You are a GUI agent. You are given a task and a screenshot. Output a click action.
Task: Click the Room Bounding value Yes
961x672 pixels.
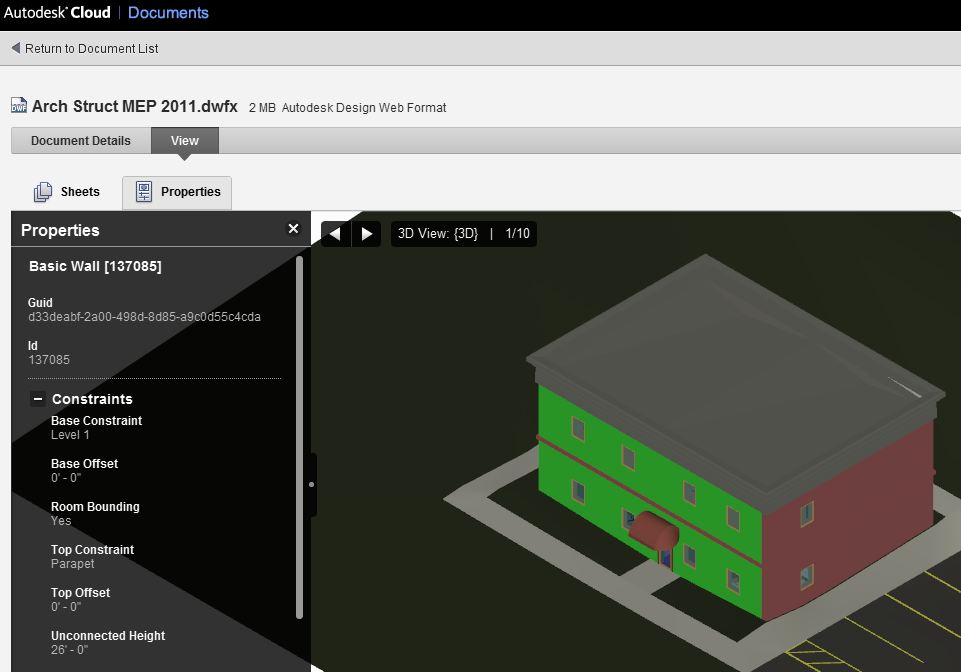point(61,521)
